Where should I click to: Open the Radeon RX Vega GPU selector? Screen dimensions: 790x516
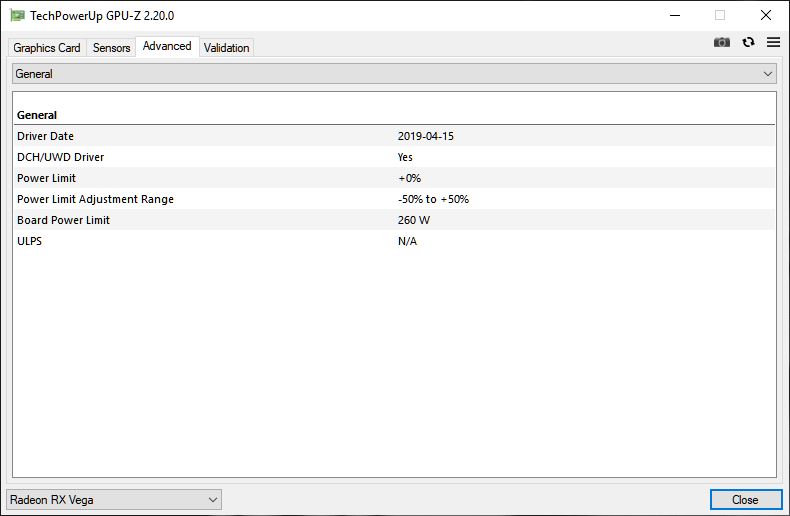coord(114,500)
